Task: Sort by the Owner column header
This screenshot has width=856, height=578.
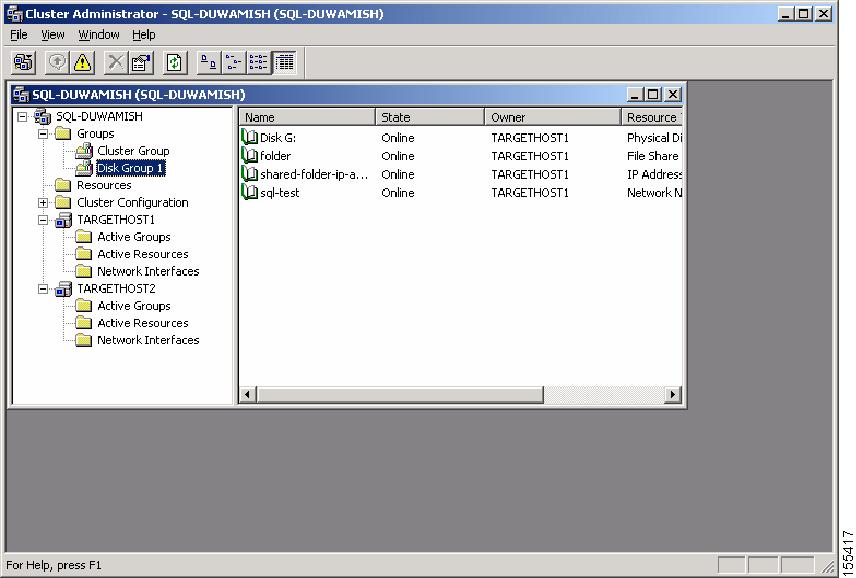Action: tap(553, 117)
